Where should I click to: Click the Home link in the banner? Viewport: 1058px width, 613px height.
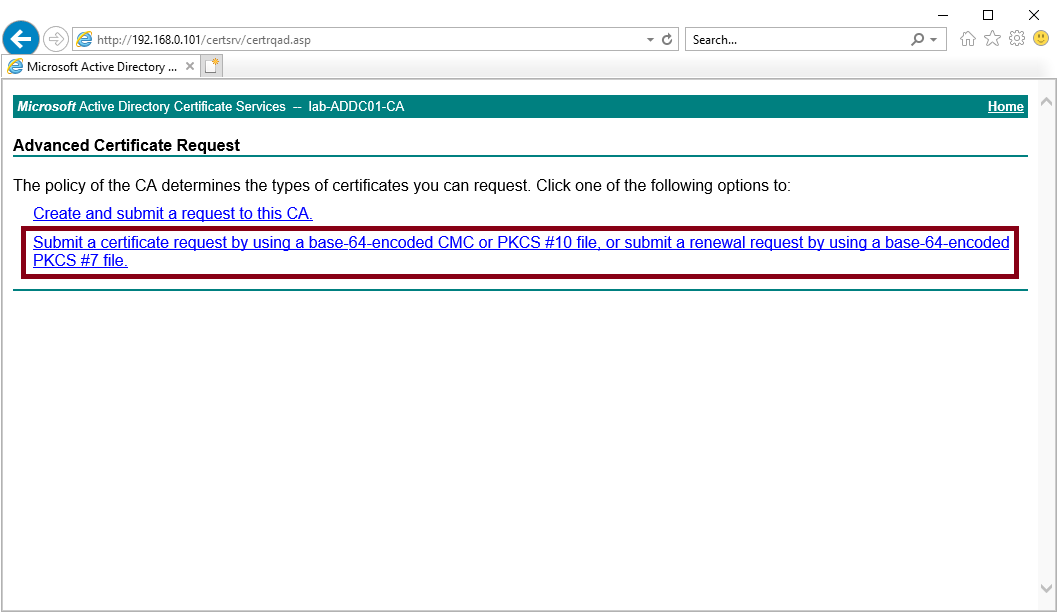(1005, 107)
